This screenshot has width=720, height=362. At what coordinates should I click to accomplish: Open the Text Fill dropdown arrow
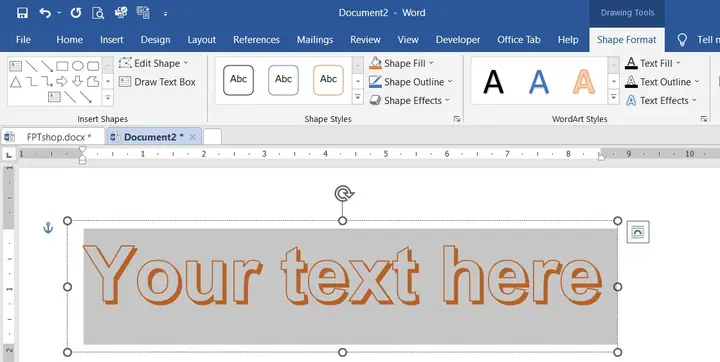click(678, 63)
